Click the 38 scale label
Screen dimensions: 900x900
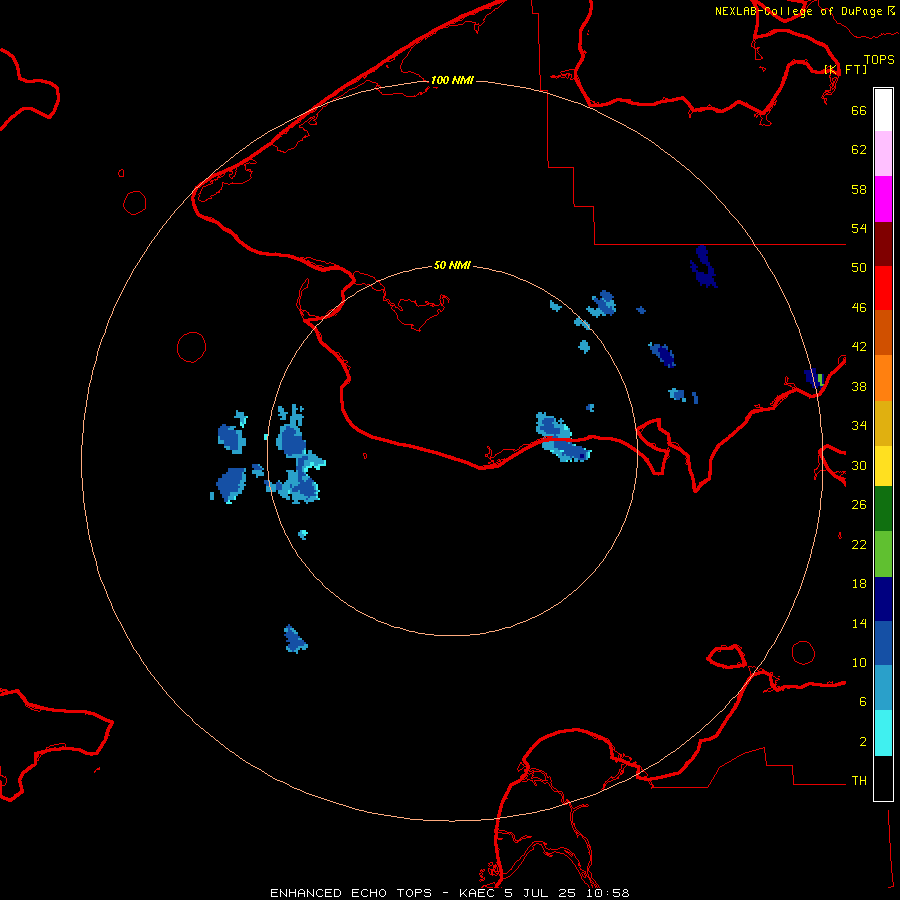pos(859,386)
